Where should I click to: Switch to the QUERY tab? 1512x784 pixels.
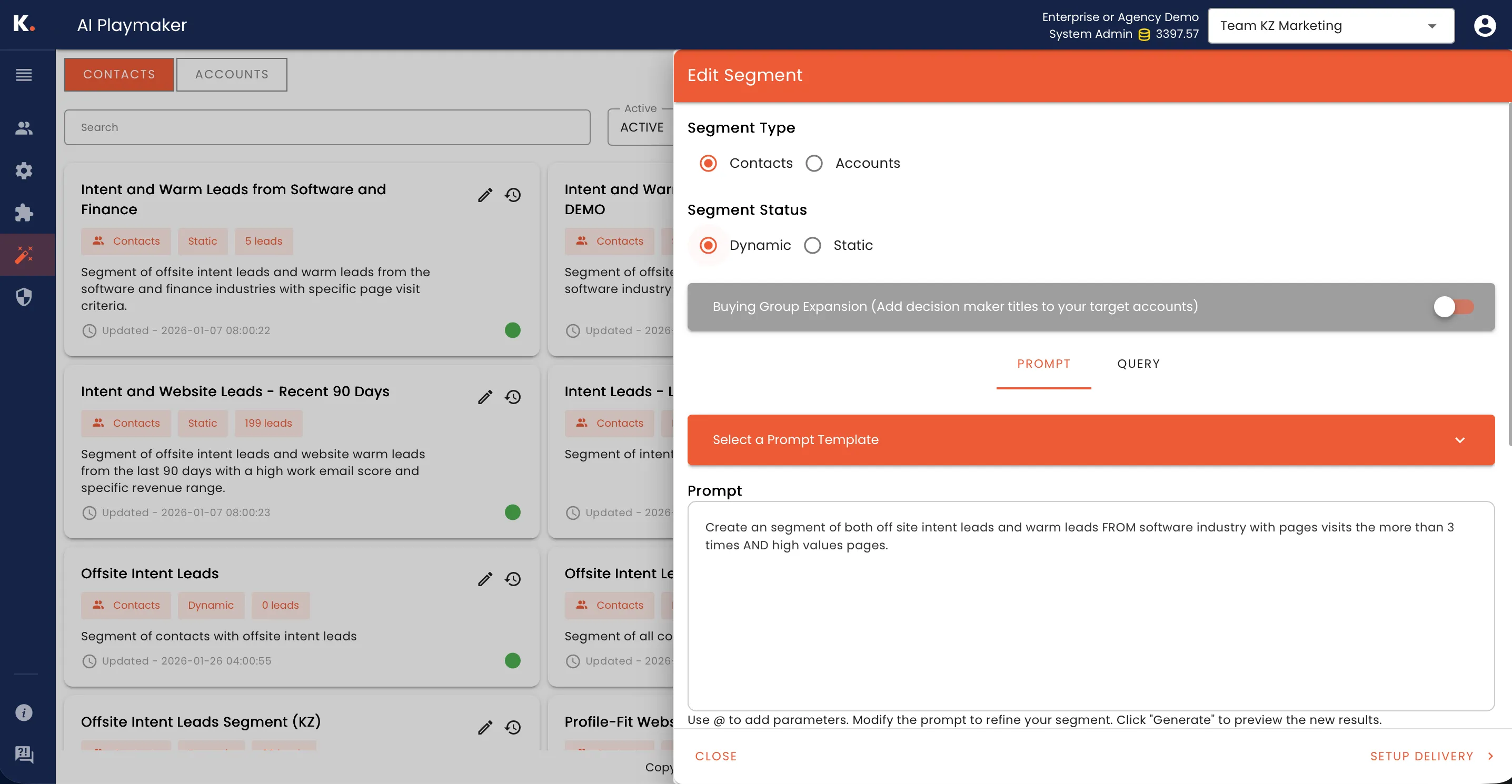point(1138,364)
